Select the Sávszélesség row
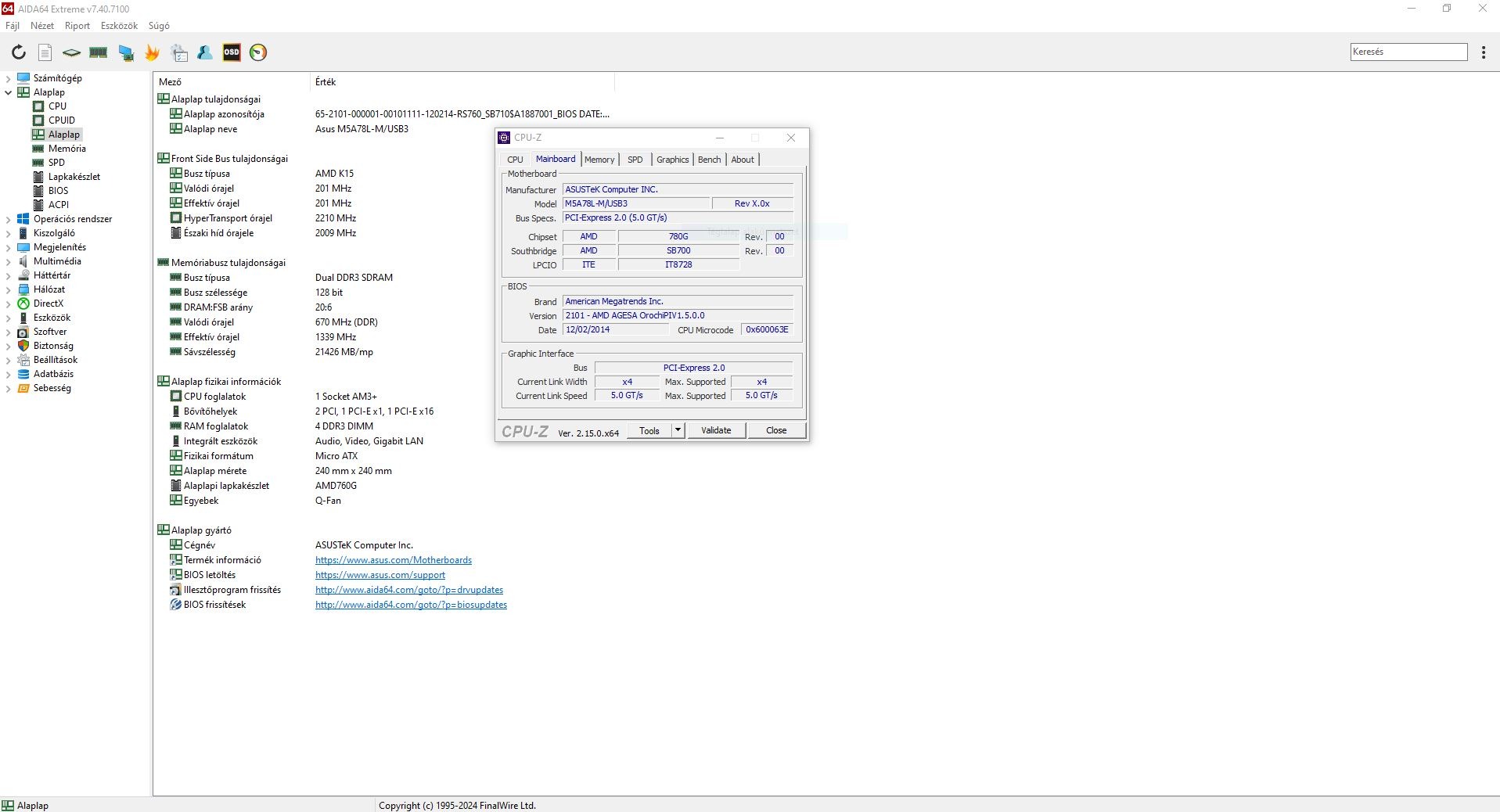The width and height of the screenshot is (1500, 812). (383, 352)
